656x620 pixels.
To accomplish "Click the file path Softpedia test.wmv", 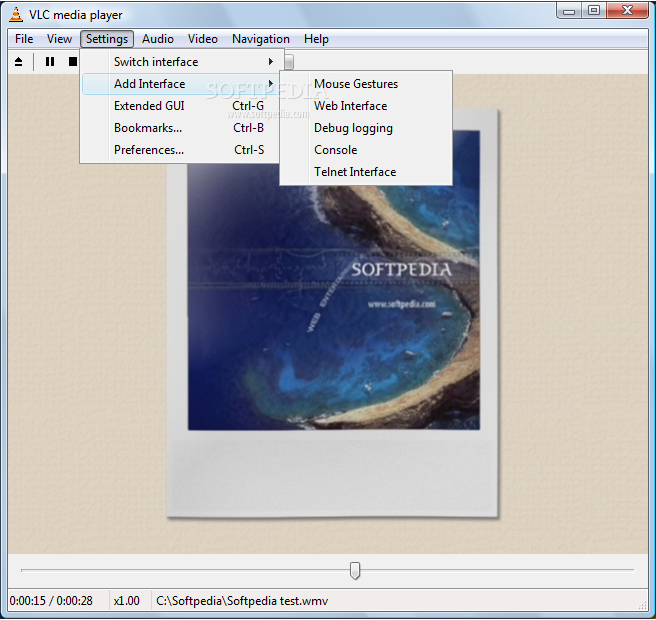I will (242, 601).
